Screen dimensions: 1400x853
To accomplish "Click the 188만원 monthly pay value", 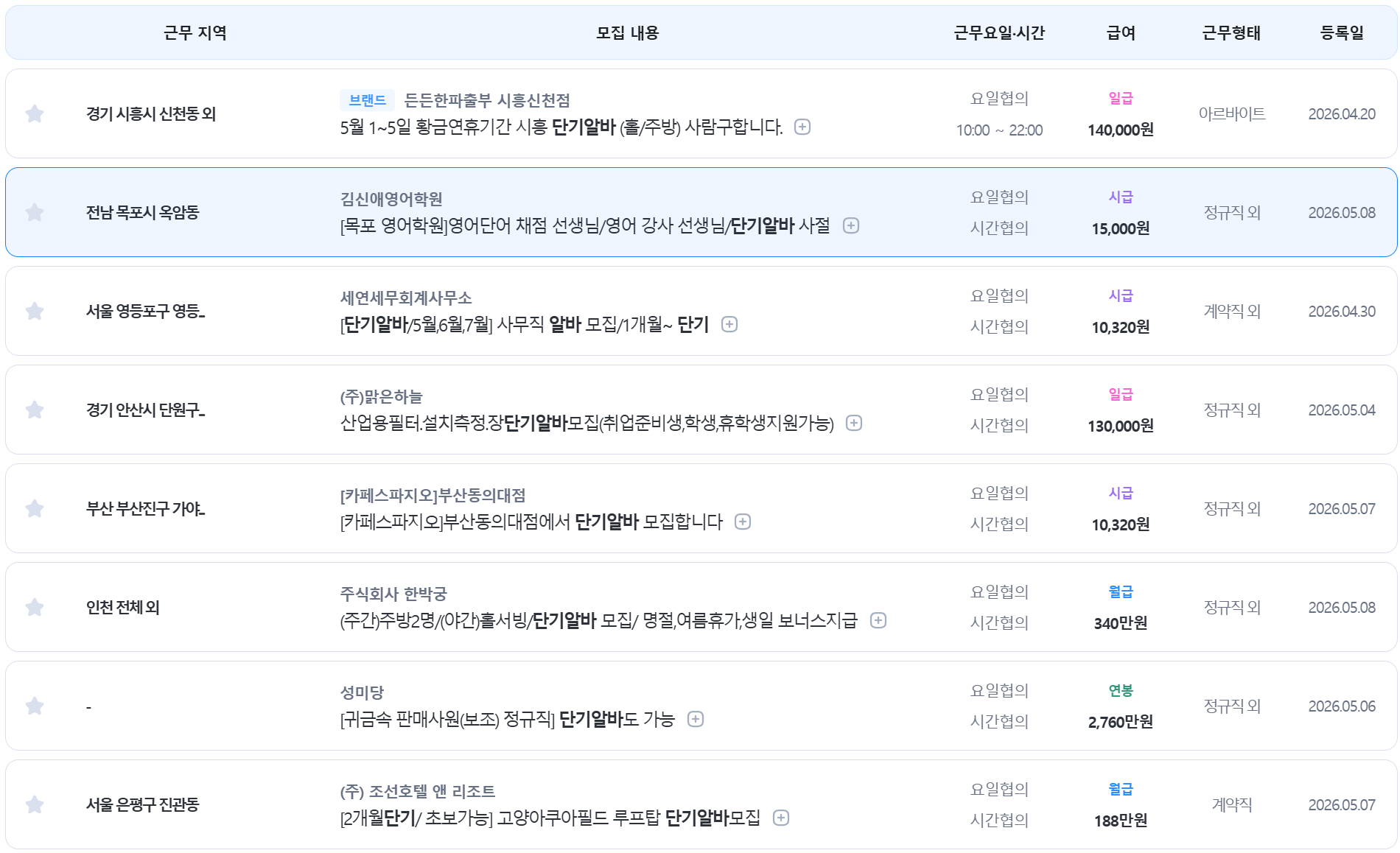I will click(1121, 821).
